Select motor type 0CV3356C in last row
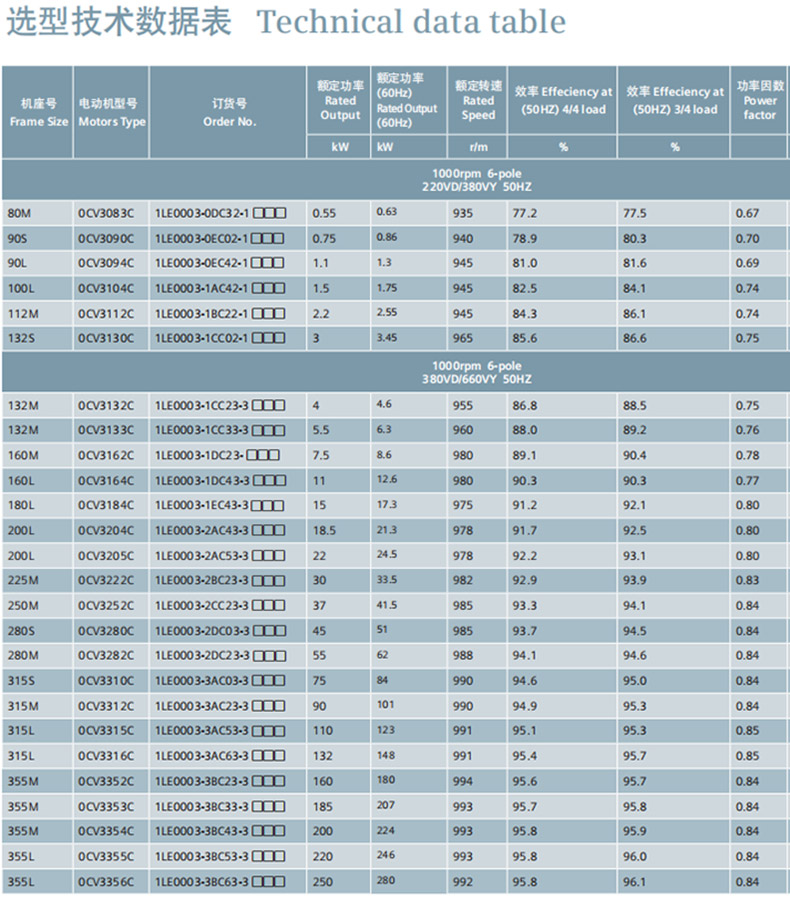Image resolution: width=790 pixels, height=901 pixels. [x=105, y=882]
